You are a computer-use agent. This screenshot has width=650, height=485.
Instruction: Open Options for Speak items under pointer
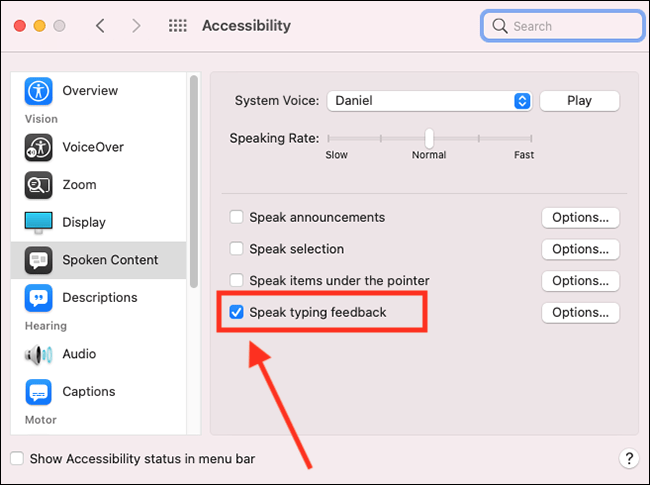tap(580, 281)
